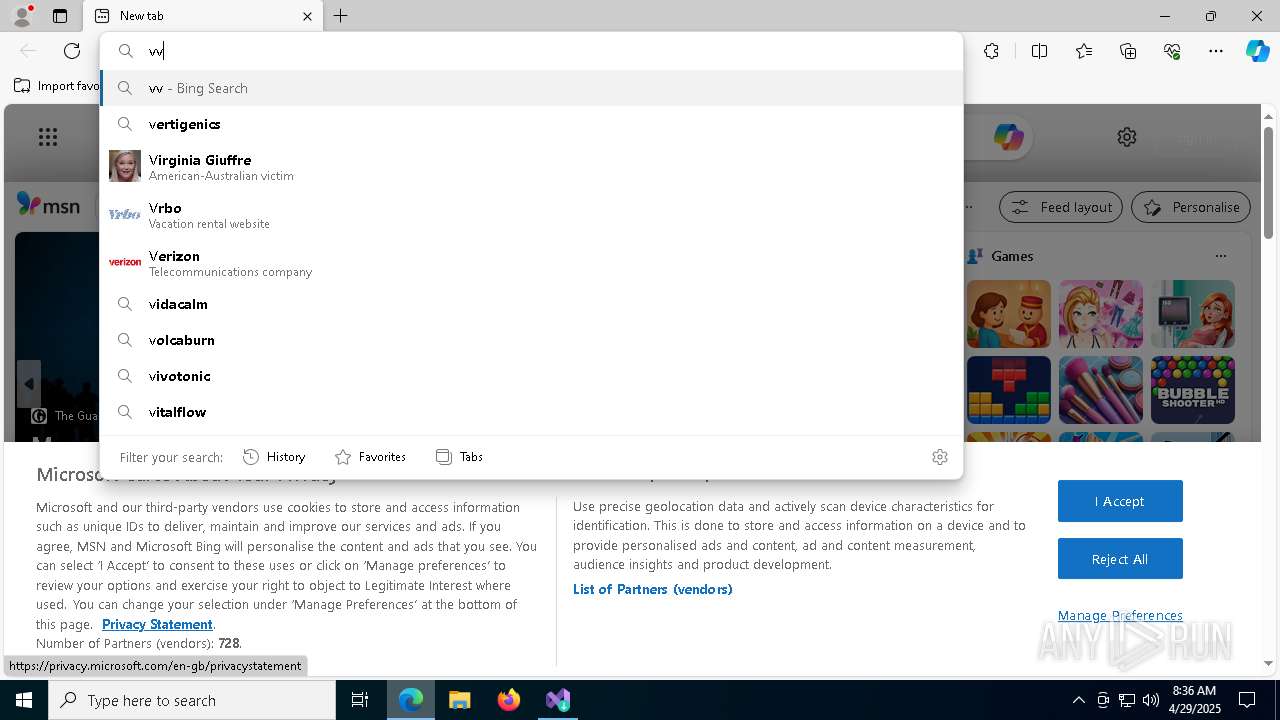Open the MSN apps grid launcher
This screenshot has height=720, width=1280.
tap(48, 137)
